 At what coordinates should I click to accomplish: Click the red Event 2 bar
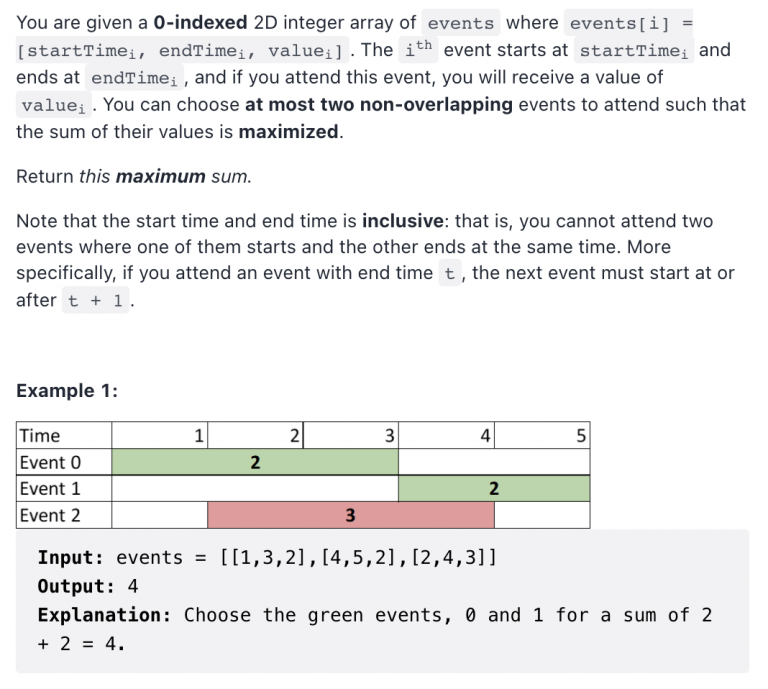pos(351,515)
